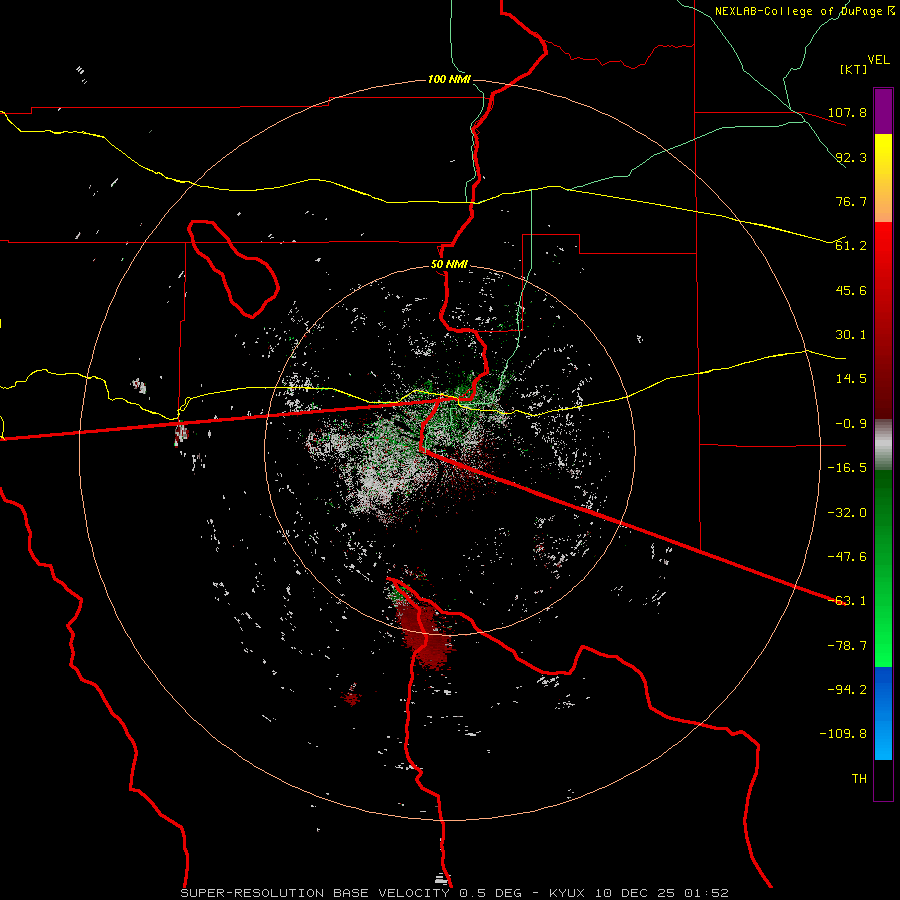The image size is (900, 900).
Task: Select the 61.2 velocity scale value
Action: [851, 246]
